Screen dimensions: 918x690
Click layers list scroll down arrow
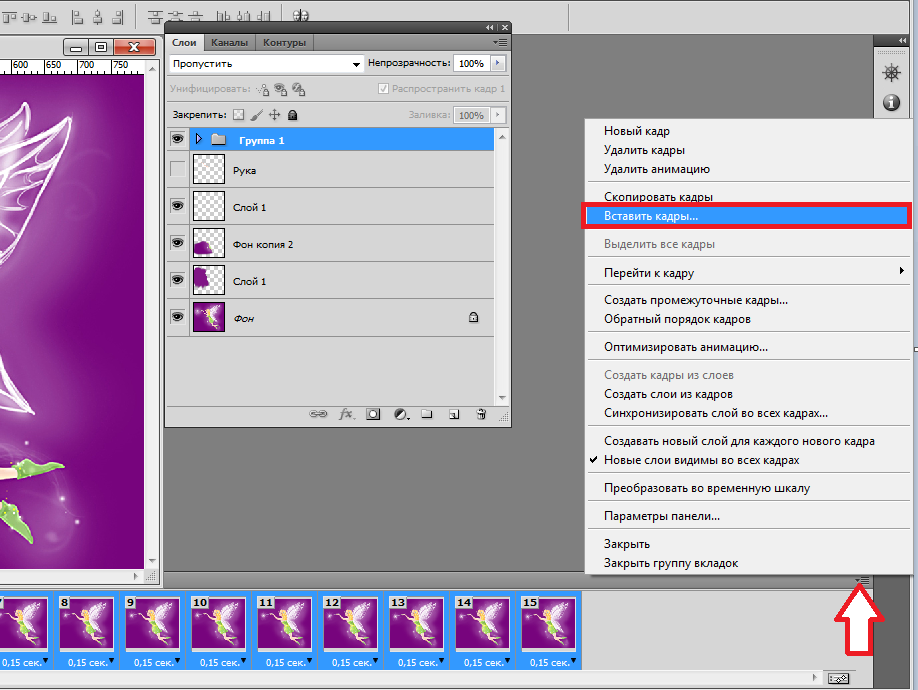(x=502, y=398)
